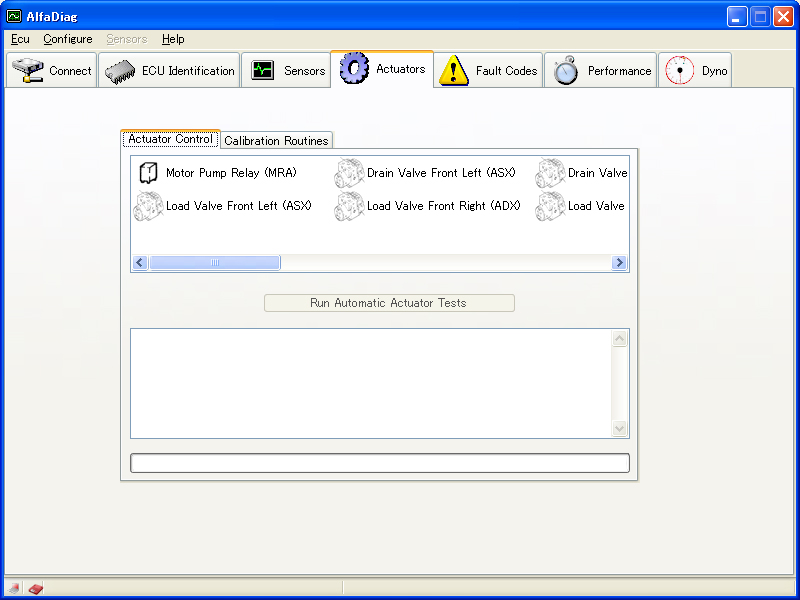800x600 pixels.
Task: Open the Ecu menu
Action: click(x=20, y=39)
